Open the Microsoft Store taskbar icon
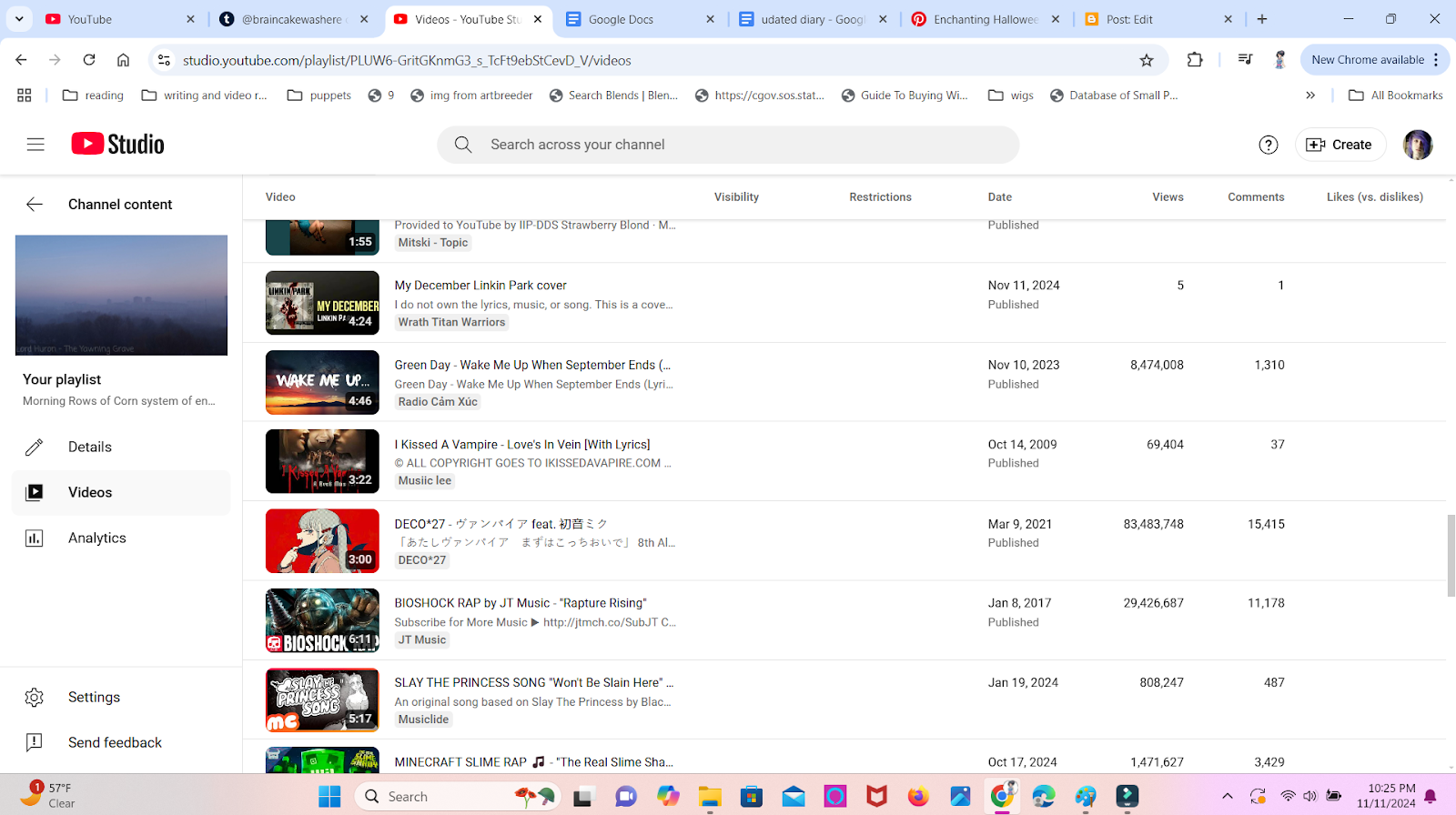 point(752,797)
